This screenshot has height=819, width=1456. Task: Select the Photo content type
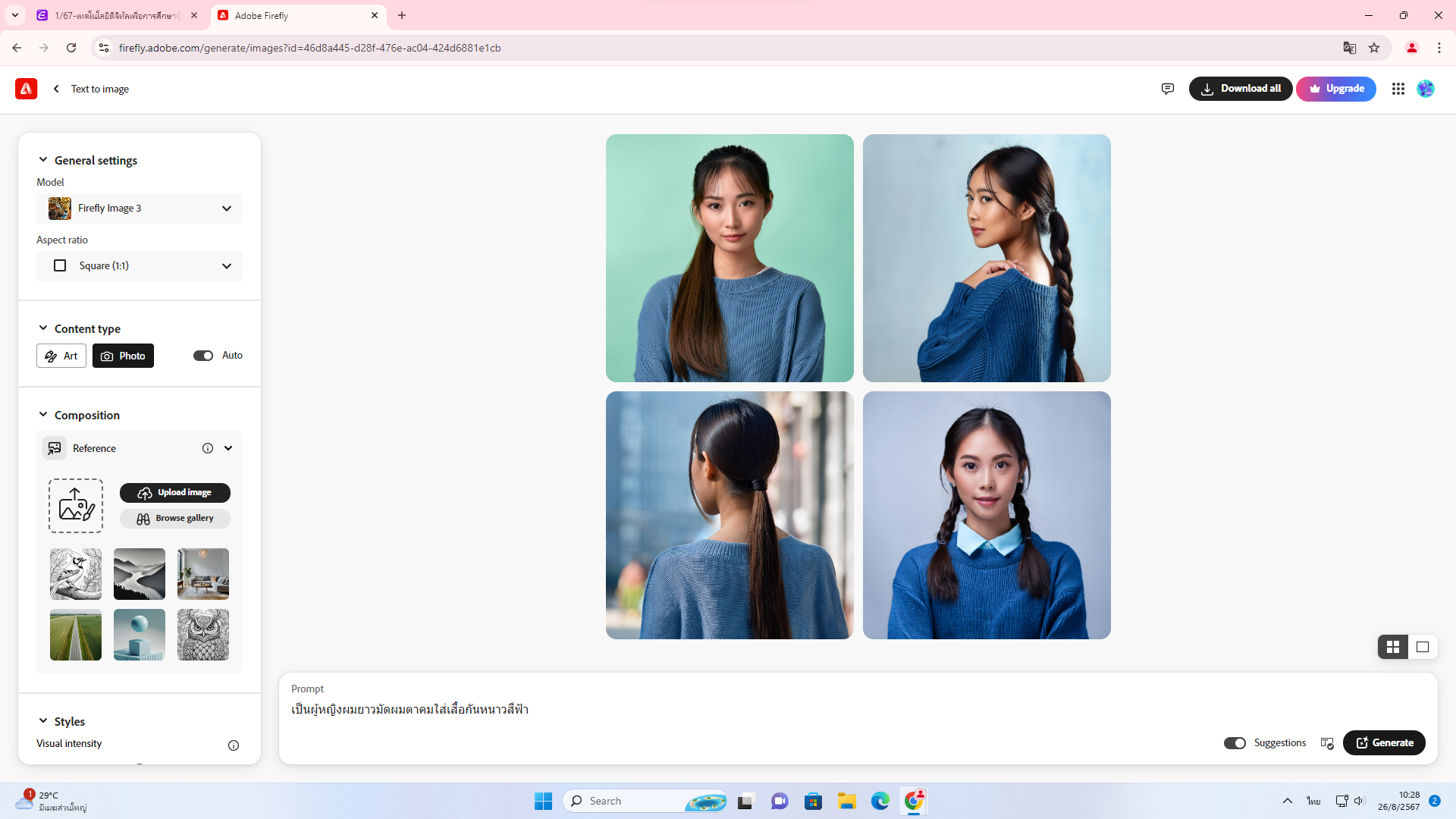click(x=123, y=356)
